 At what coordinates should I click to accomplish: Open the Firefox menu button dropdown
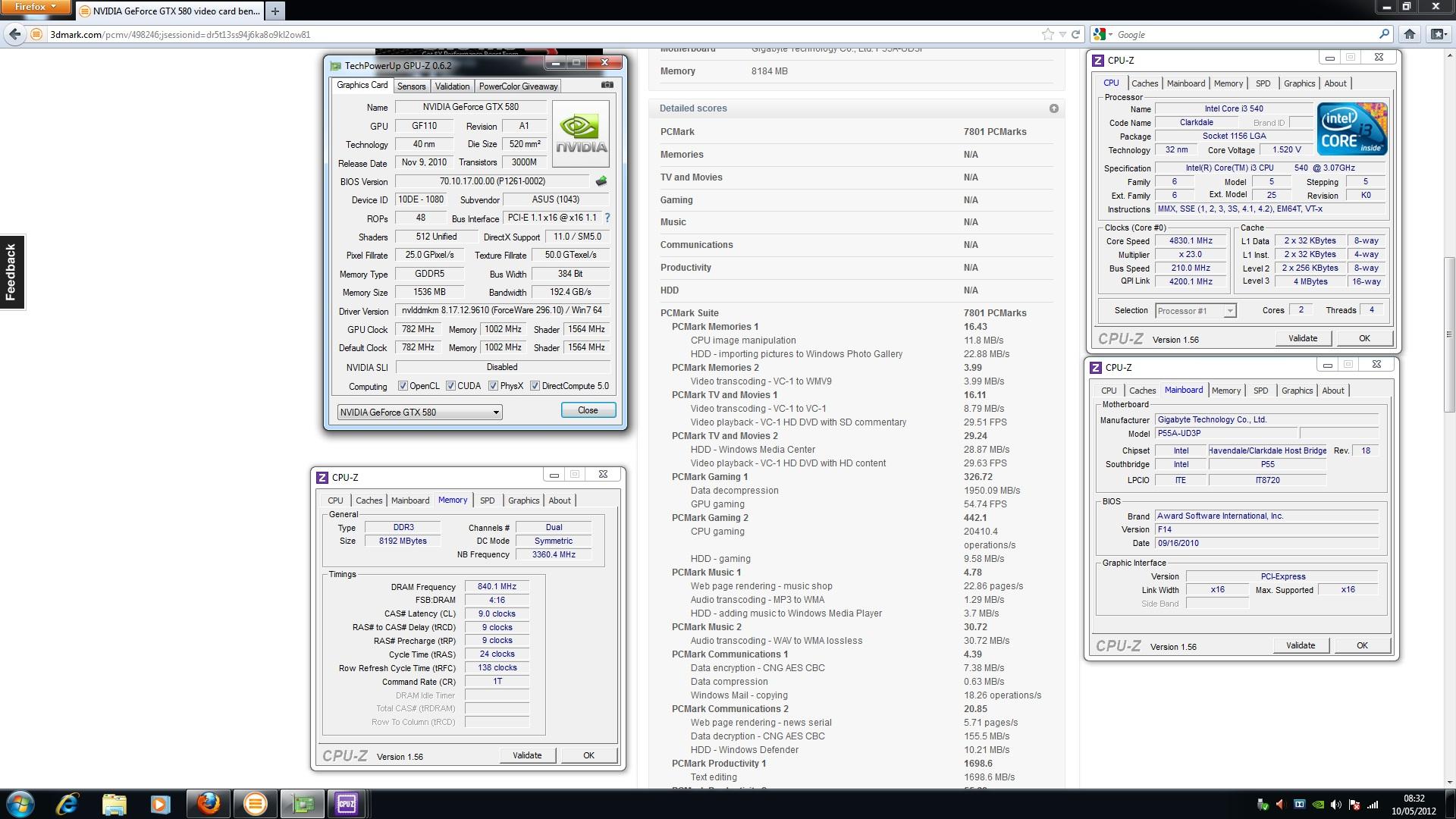point(36,8)
